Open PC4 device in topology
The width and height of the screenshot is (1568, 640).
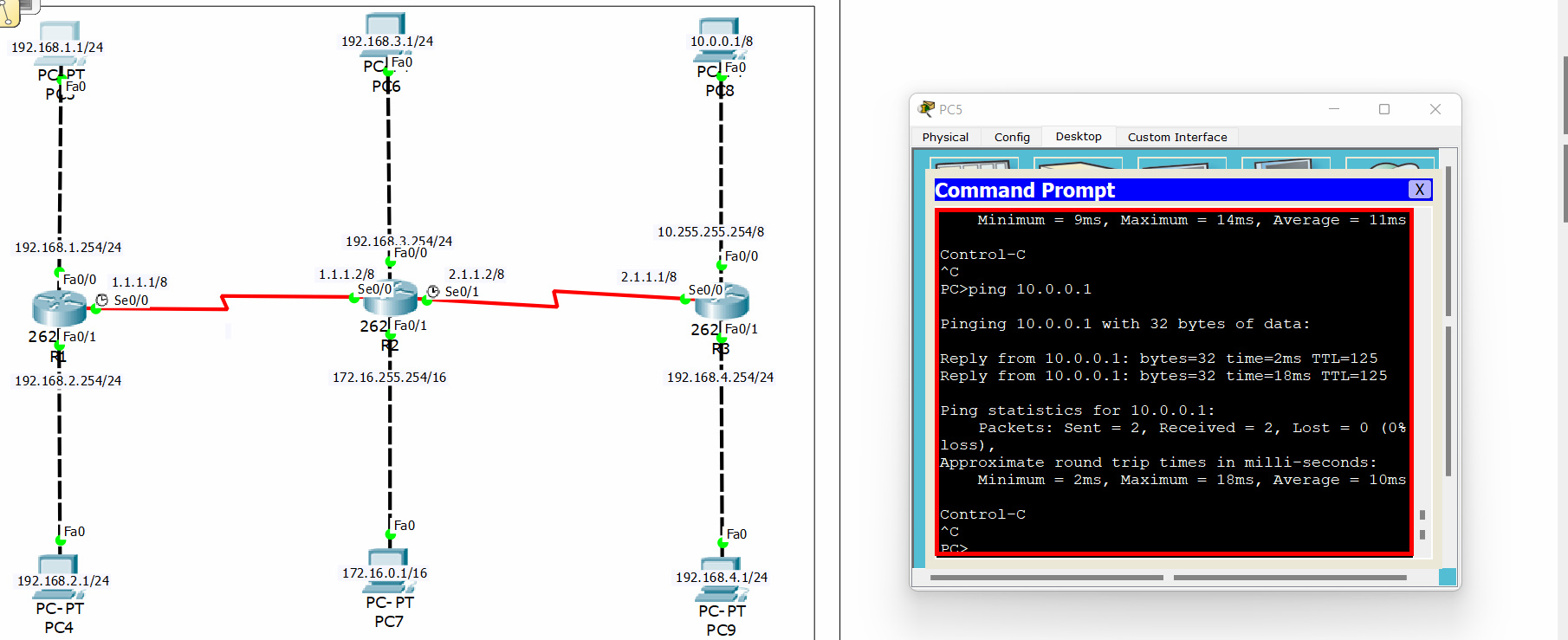59,577
